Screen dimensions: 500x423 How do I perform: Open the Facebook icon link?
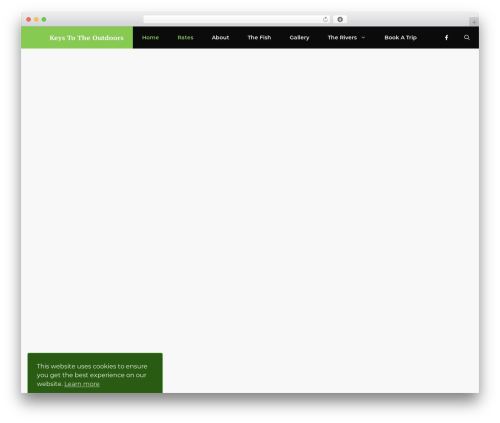pos(446,38)
